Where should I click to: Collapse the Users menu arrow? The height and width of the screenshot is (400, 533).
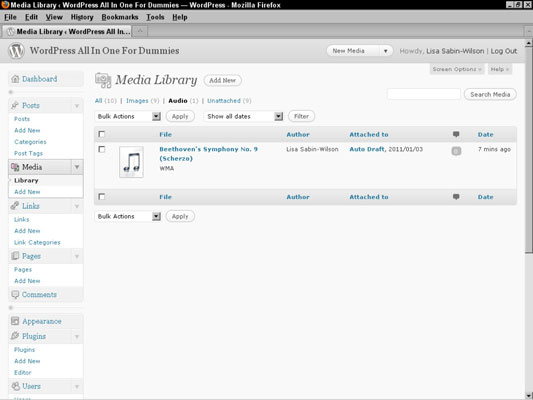click(x=77, y=386)
